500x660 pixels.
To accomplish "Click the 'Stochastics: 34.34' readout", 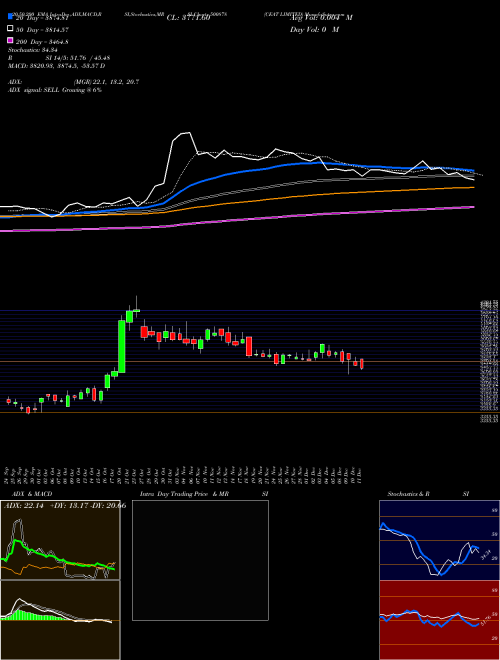I will pyautogui.click(x=35, y=51).
